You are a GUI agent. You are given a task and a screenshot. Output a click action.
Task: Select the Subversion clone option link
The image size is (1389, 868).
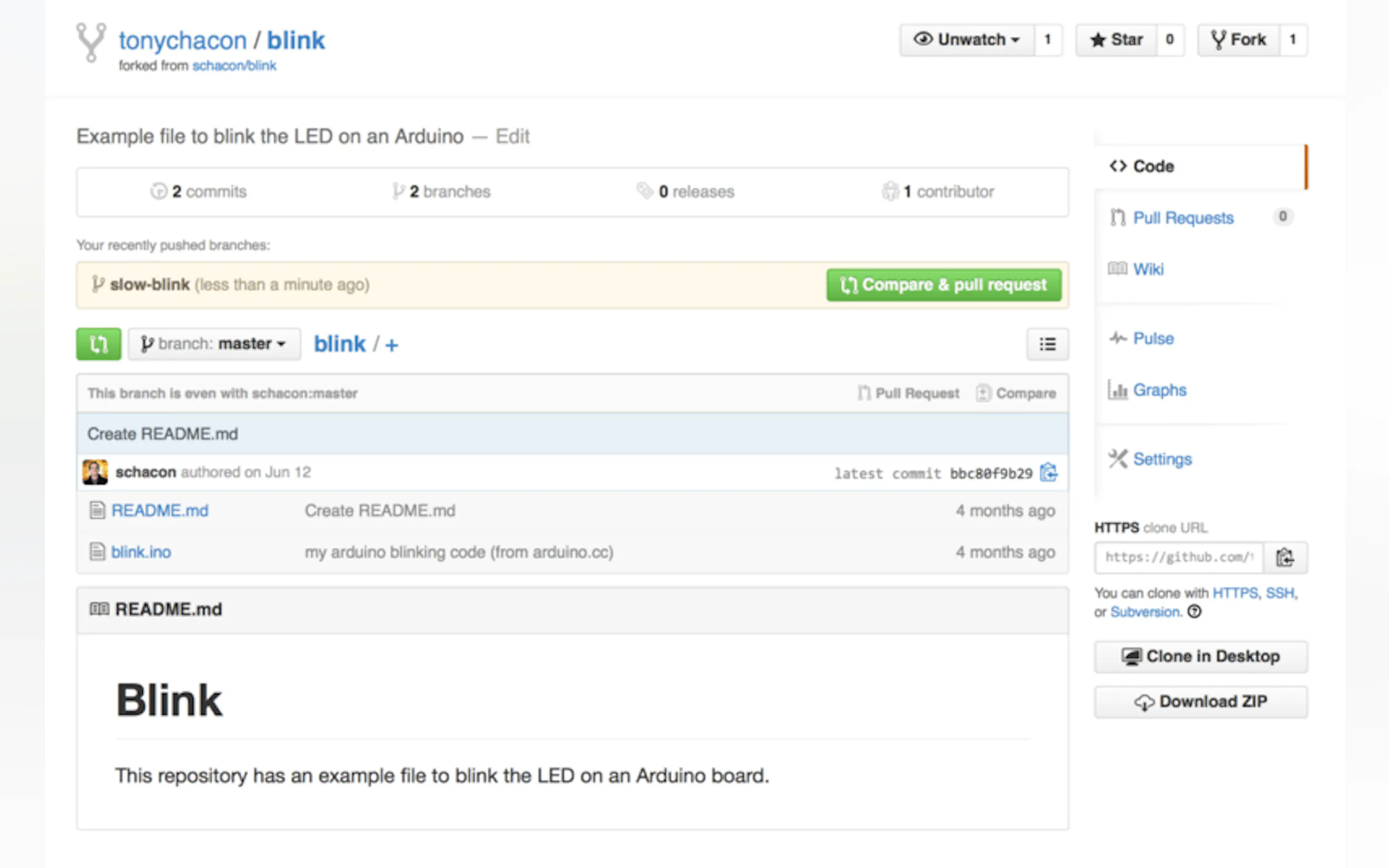[1145, 612]
